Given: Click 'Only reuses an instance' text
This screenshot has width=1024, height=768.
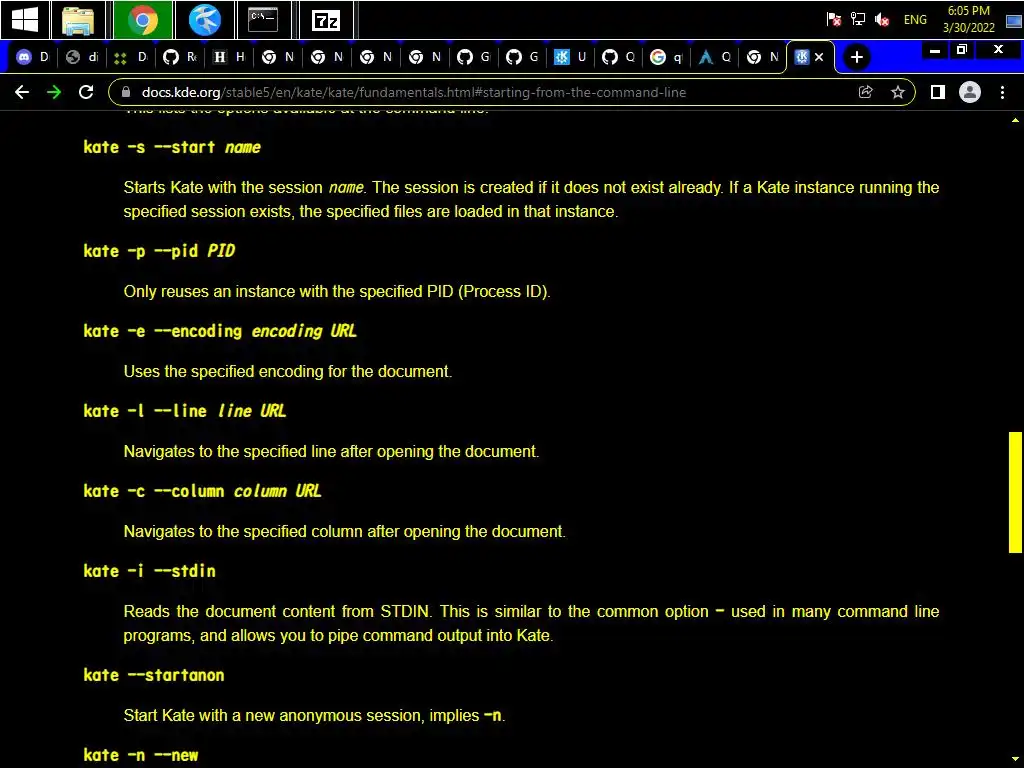Looking at the screenshot, I should pos(337,291).
